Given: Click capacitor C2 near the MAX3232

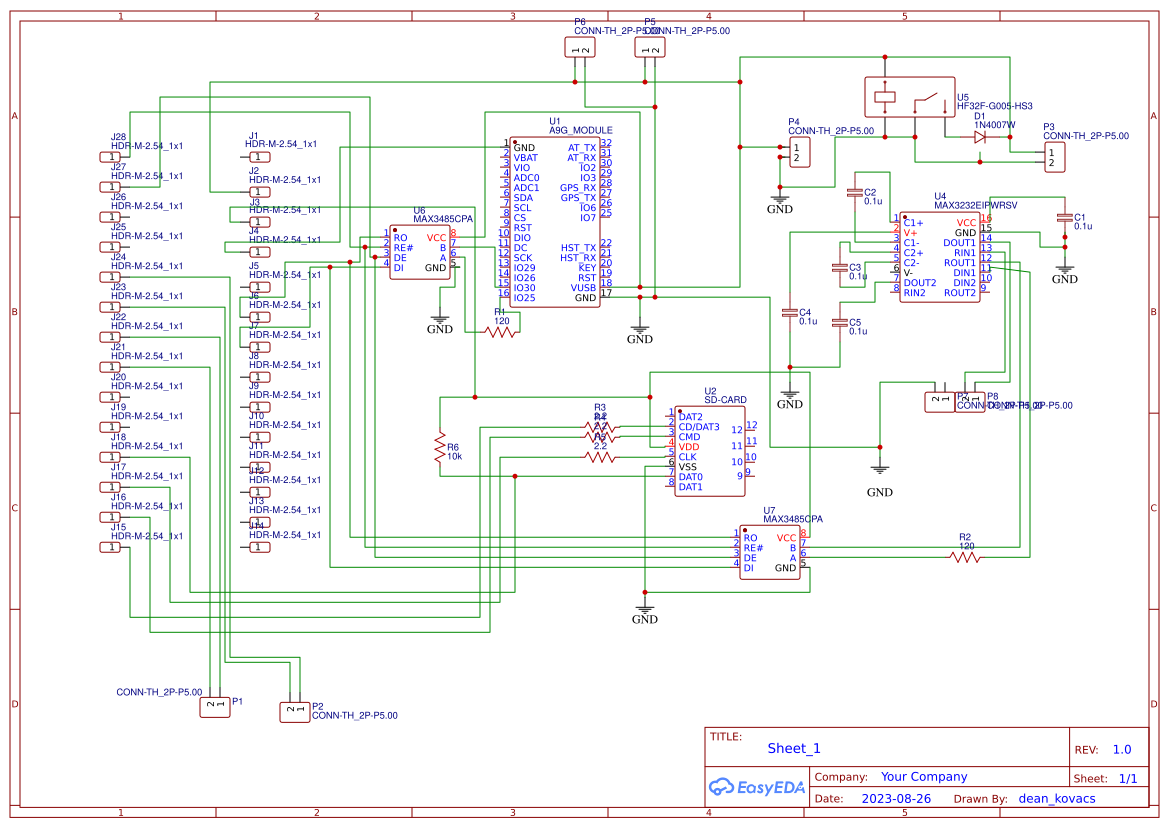Looking at the screenshot, I should pos(855,192).
